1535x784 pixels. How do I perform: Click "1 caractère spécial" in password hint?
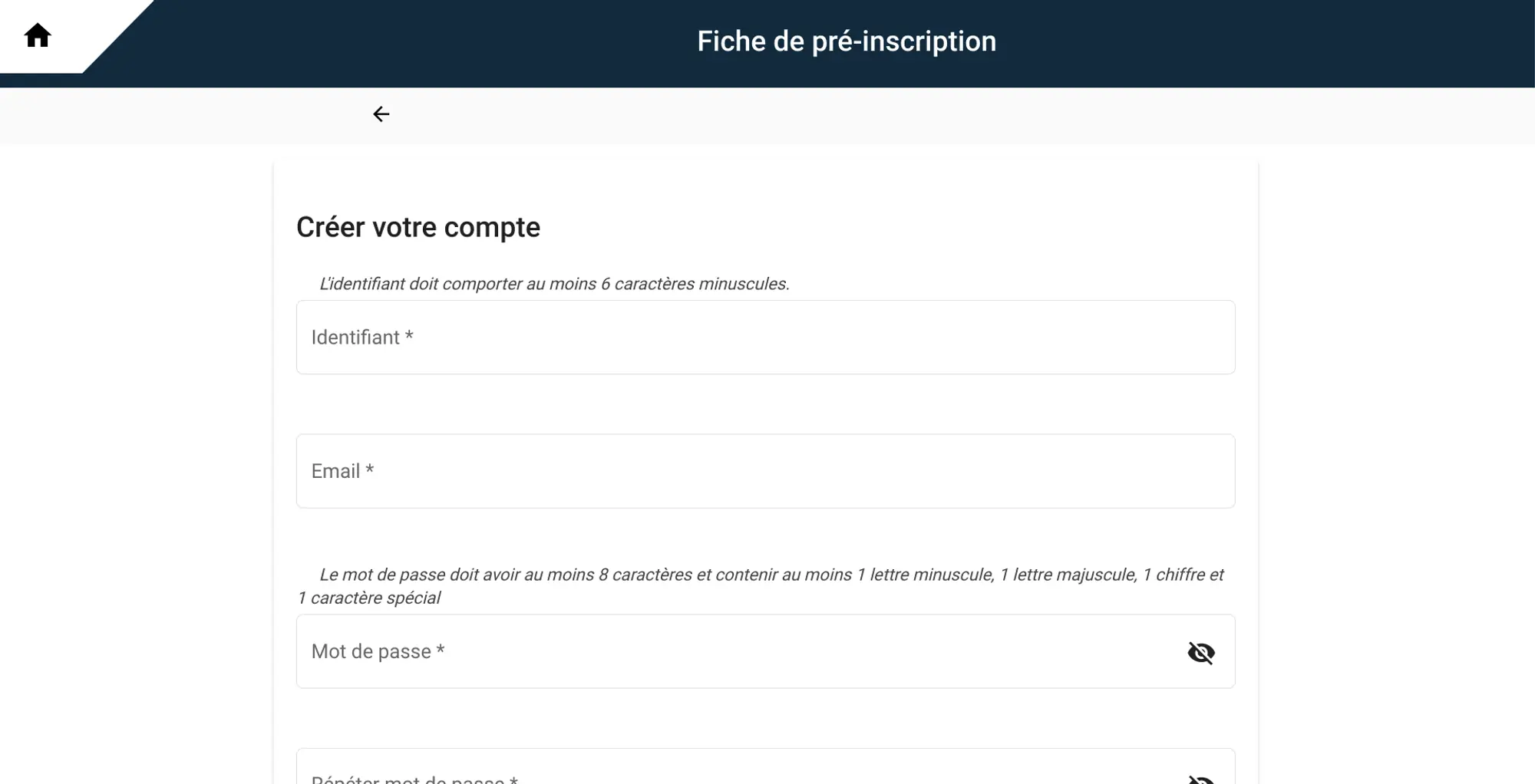[370, 598]
